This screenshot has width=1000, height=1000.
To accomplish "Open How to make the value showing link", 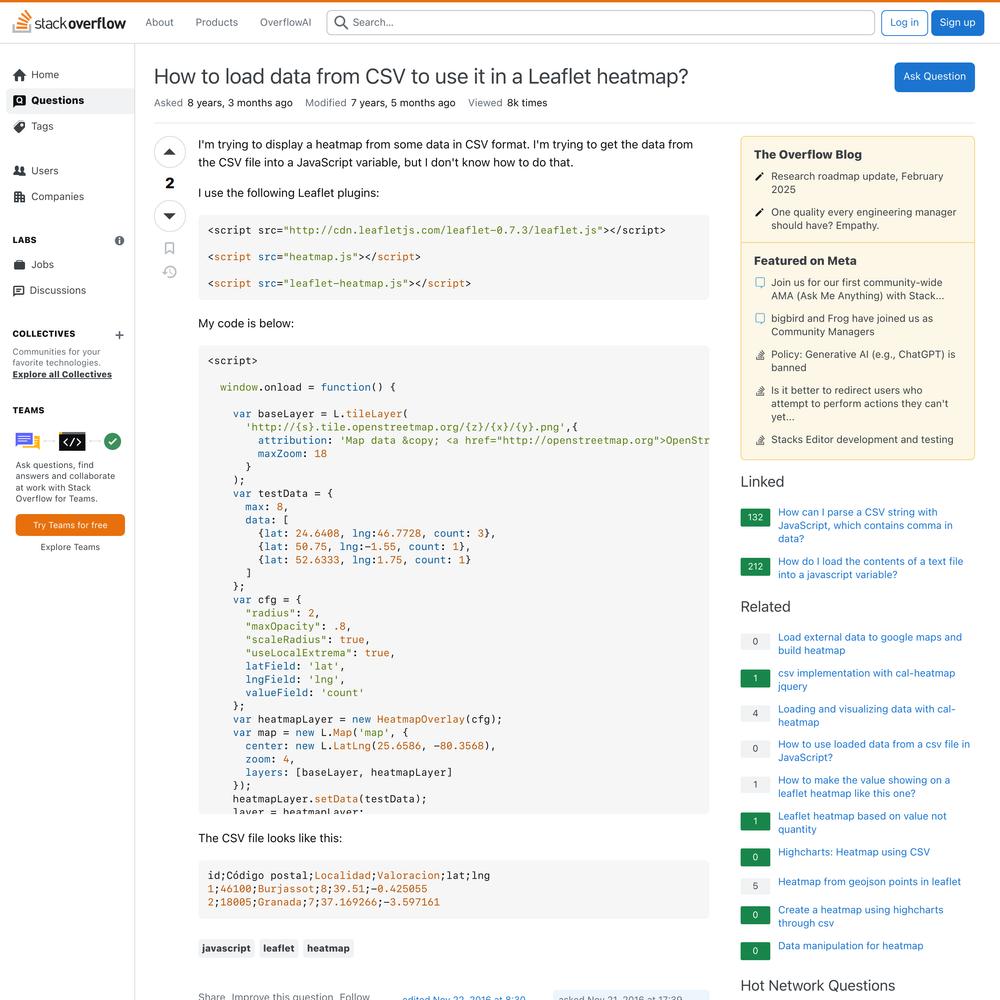I will point(864,787).
